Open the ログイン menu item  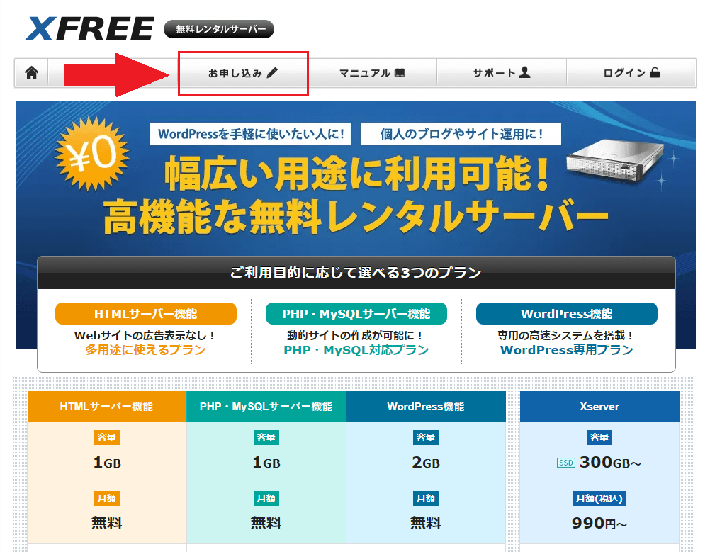coord(631,73)
